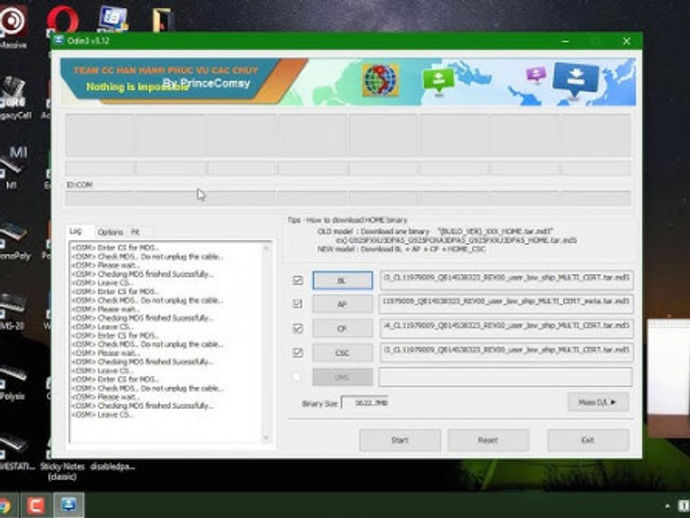Switch to the Options tab
690x518 pixels.
click(110, 232)
